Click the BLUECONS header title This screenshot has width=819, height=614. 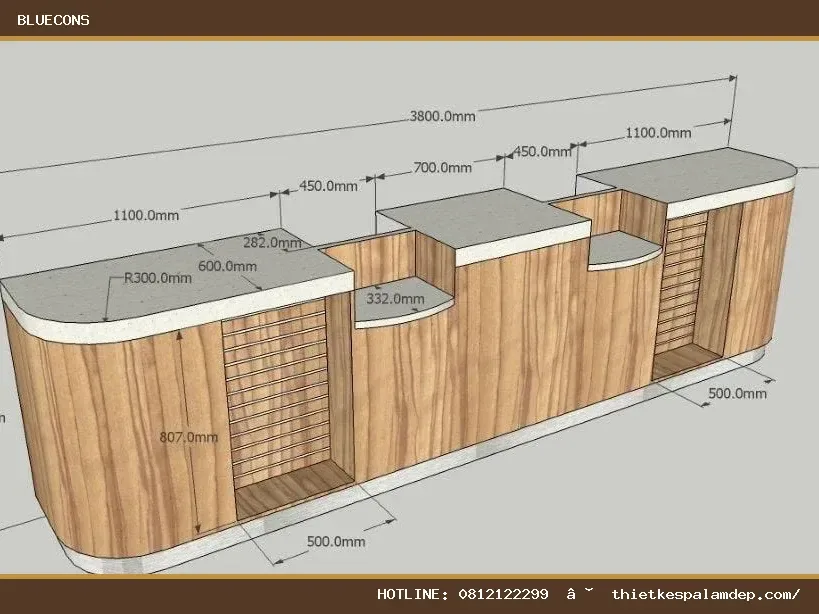[x=53, y=20]
